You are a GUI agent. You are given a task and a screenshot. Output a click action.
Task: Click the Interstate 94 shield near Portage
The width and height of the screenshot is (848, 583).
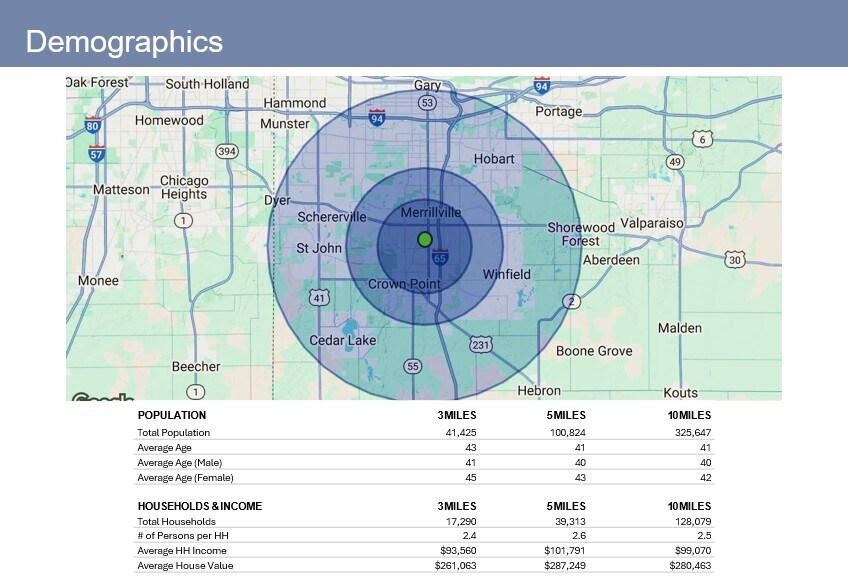coord(541,86)
